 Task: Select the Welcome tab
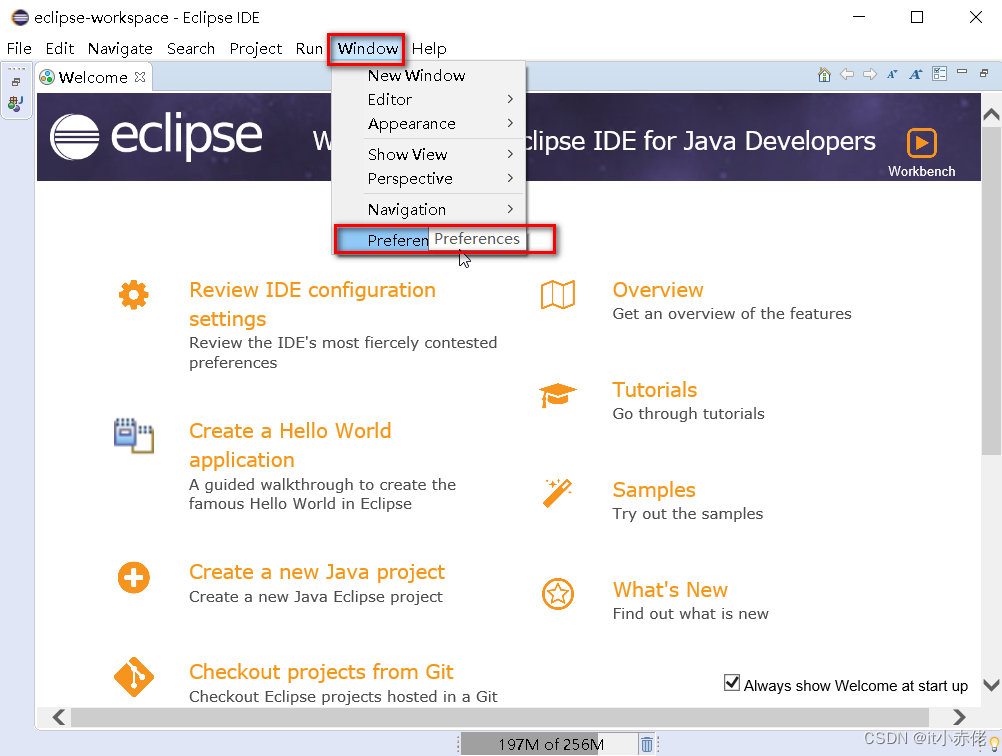tap(93, 77)
